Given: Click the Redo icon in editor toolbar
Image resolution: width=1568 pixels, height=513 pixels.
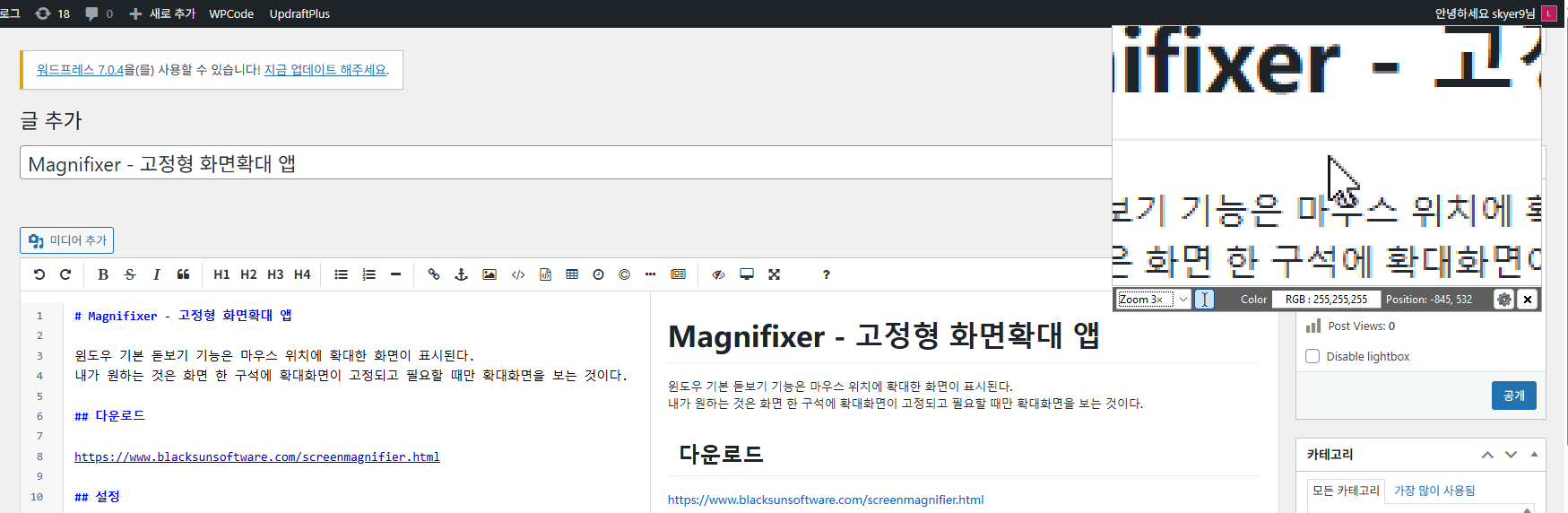Looking at the screenshot, I should coord(65,274).
